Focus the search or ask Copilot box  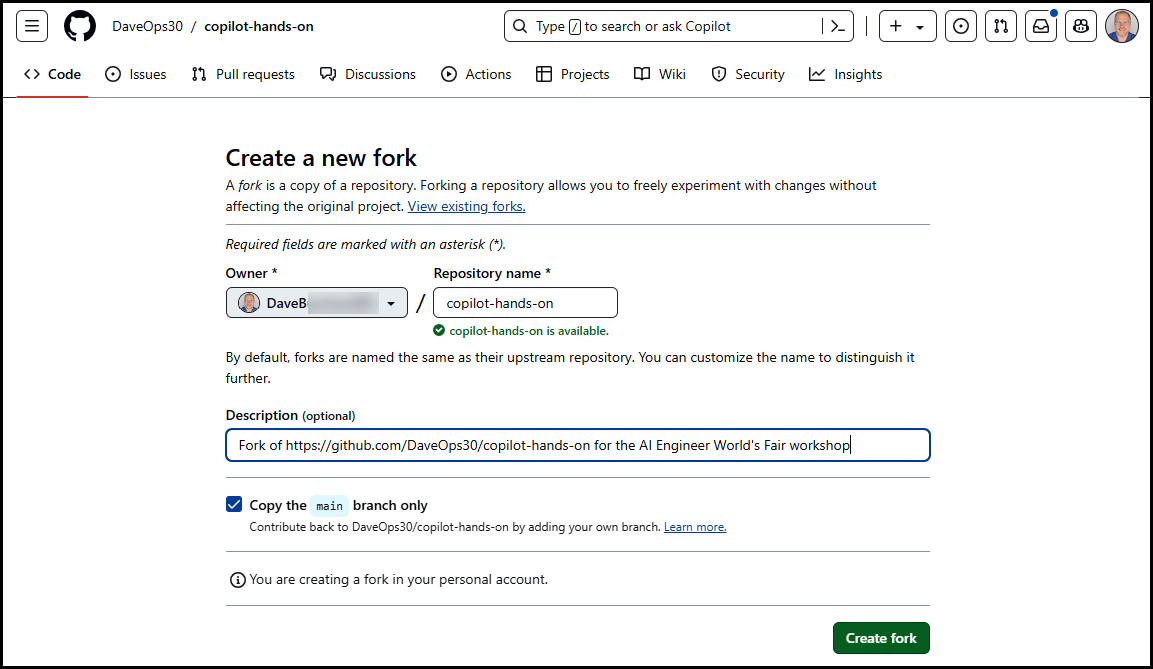click(x=679, y=26)
